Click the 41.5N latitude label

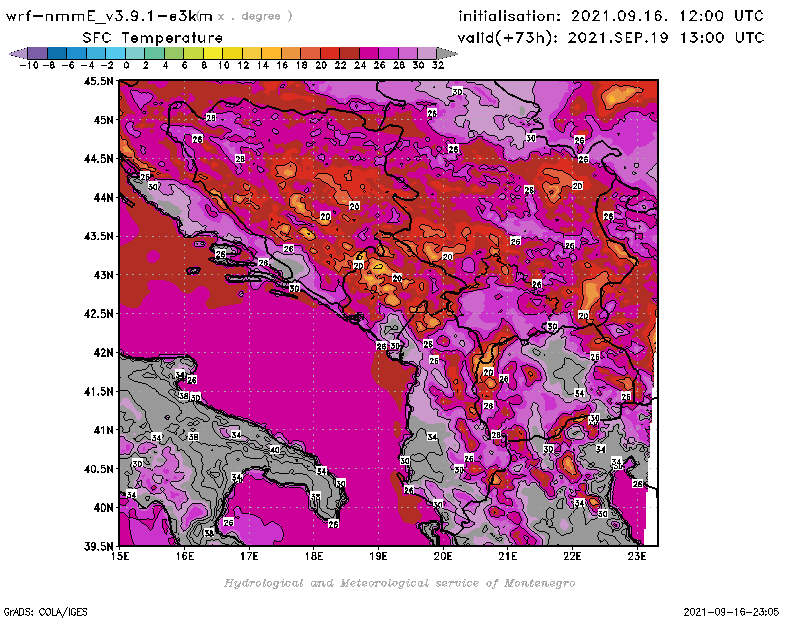click(x=98, y=391)
